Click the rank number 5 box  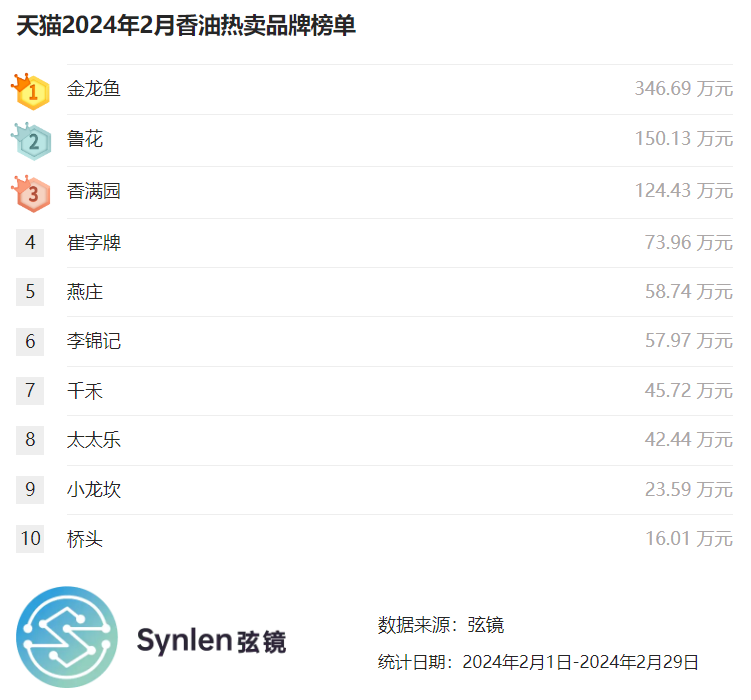(30, 292)
